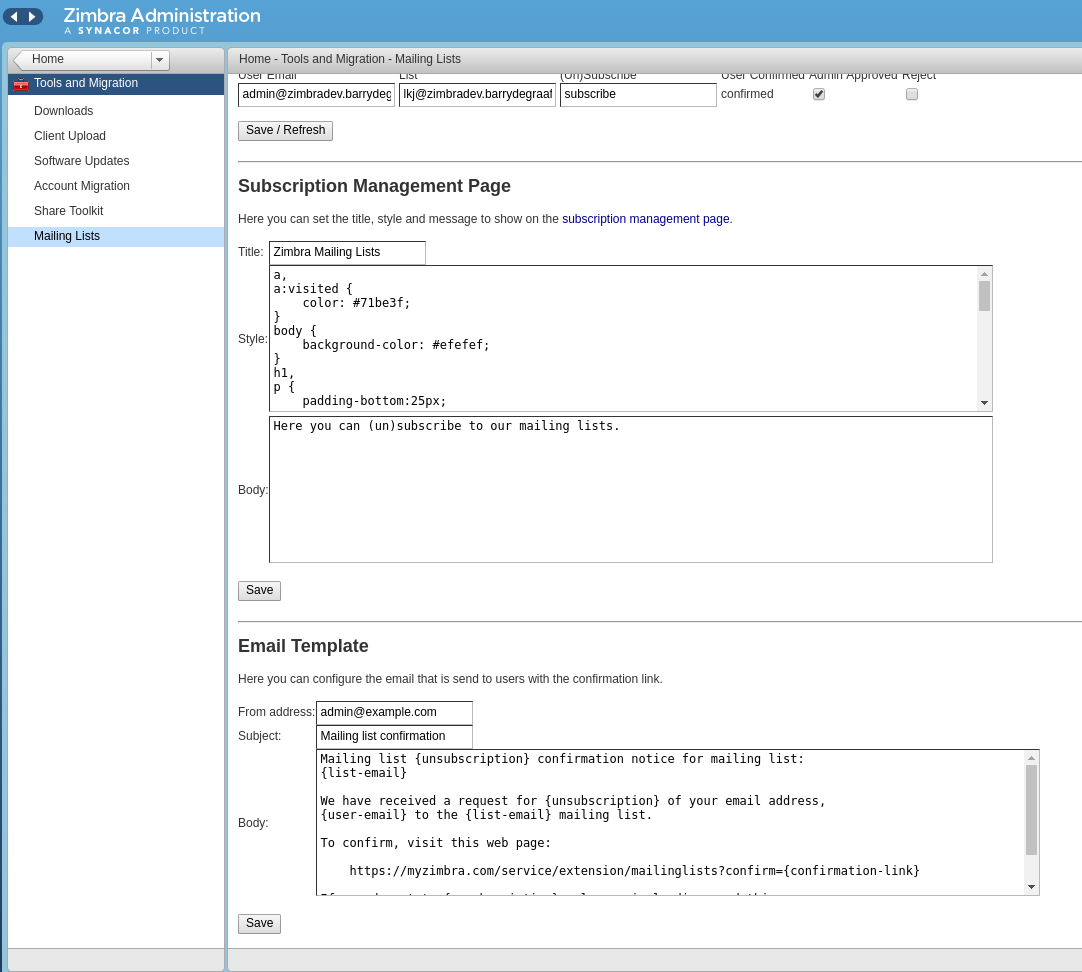Click the Style box scroll-up arrow
The image size is (1082, 972).
click(984, 274)
